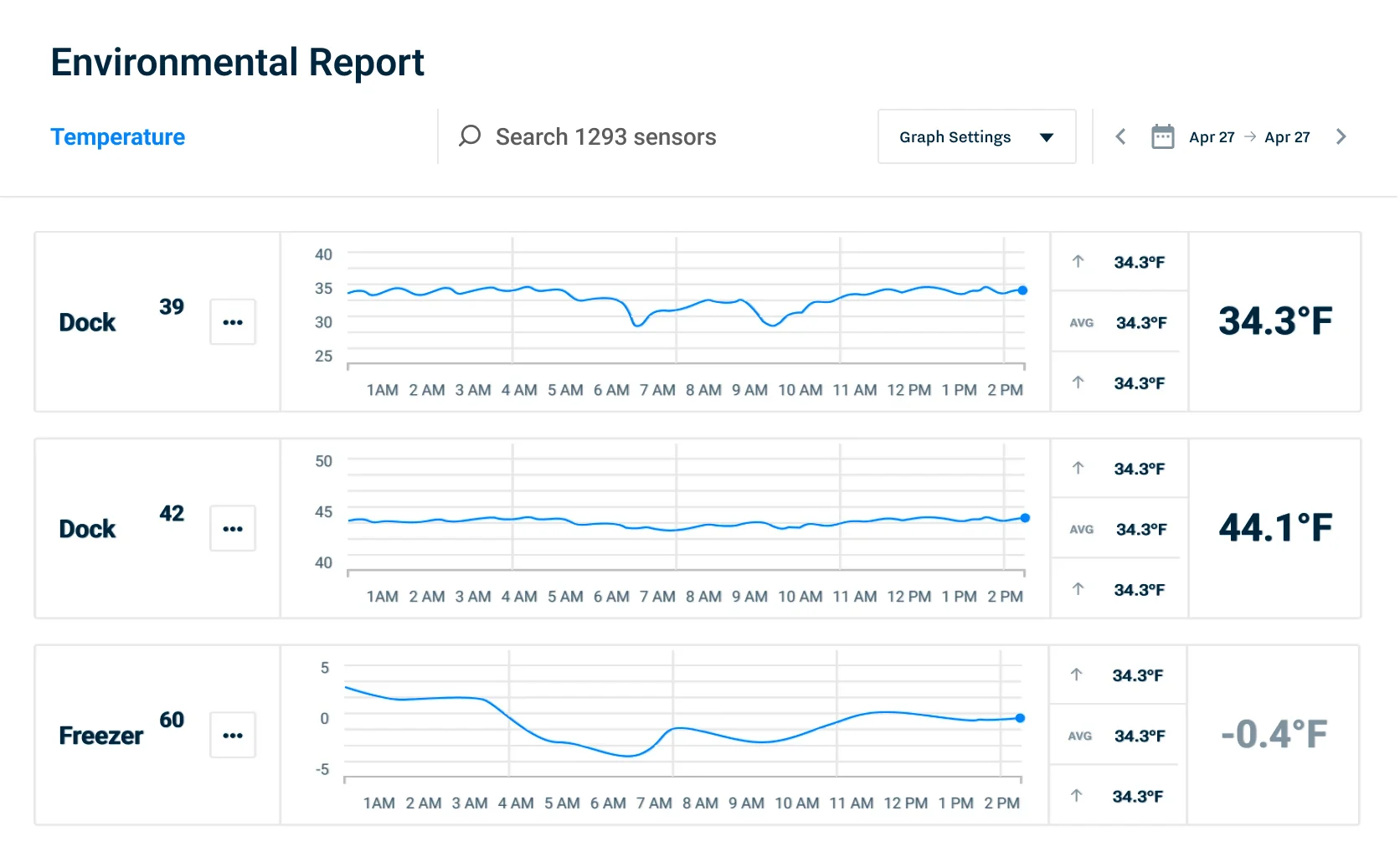Advance to the next date range
The width and height of the screenshot is (1400, 867).
1341,136
